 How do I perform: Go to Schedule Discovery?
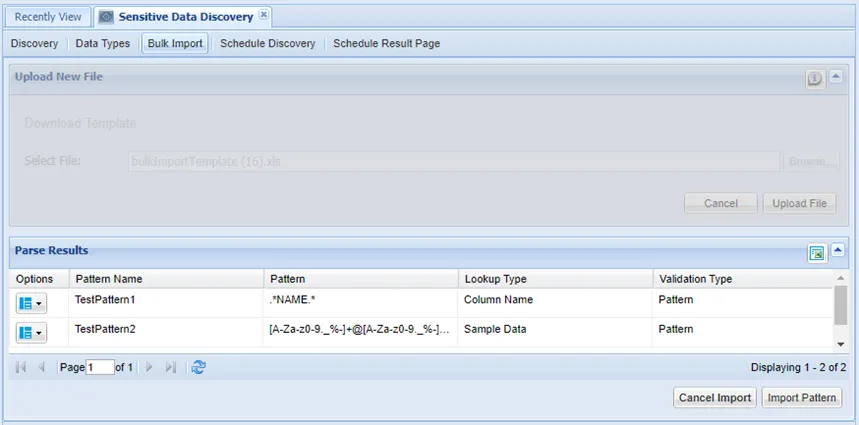[267, 43]
